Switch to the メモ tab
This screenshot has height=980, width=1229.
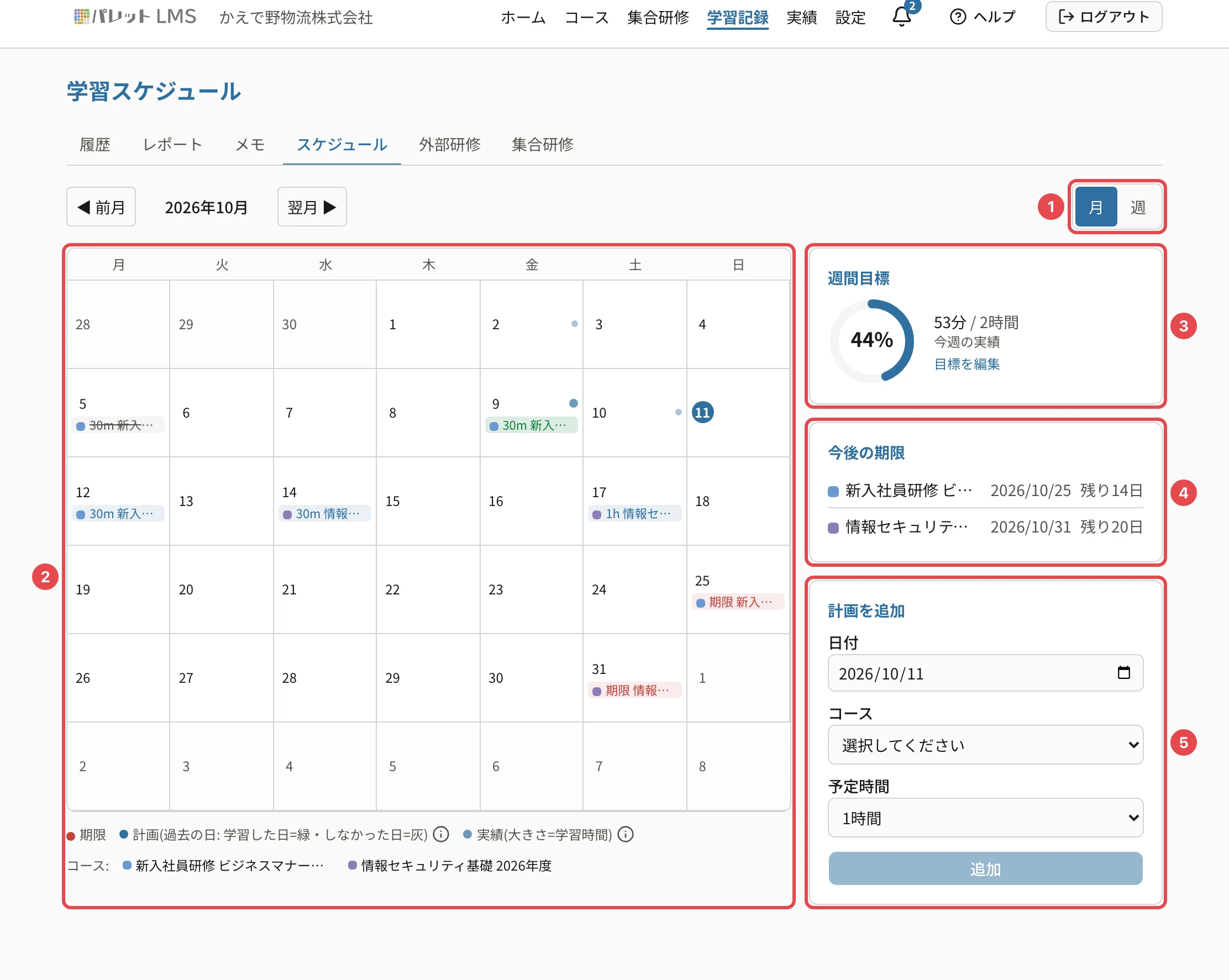click(250, 144)
